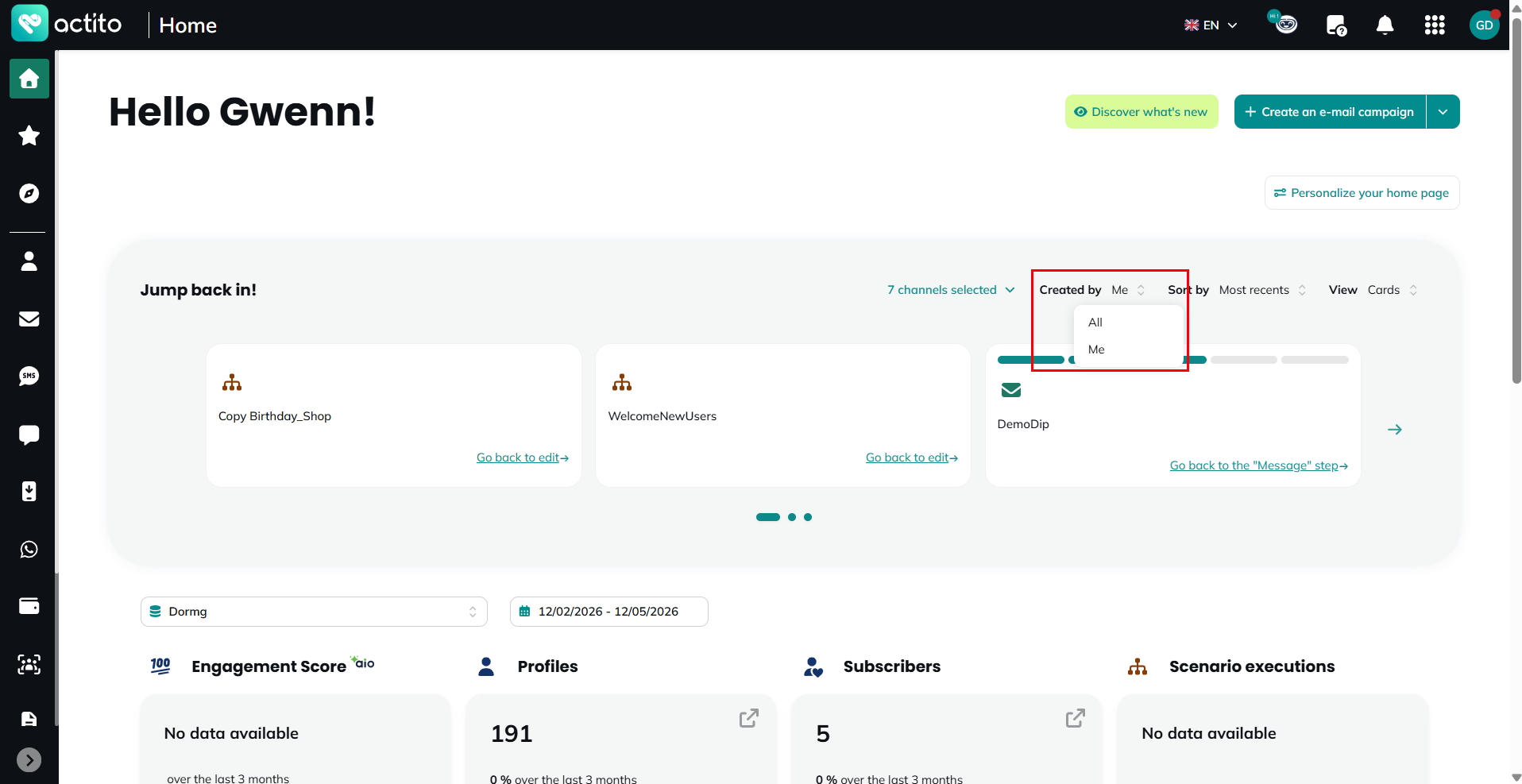The image size is (1522, 784).
Task: Open the date range 12/02/2026 - 12/05/2026 field
Action: pyautogui.click(x=609, y=612)
